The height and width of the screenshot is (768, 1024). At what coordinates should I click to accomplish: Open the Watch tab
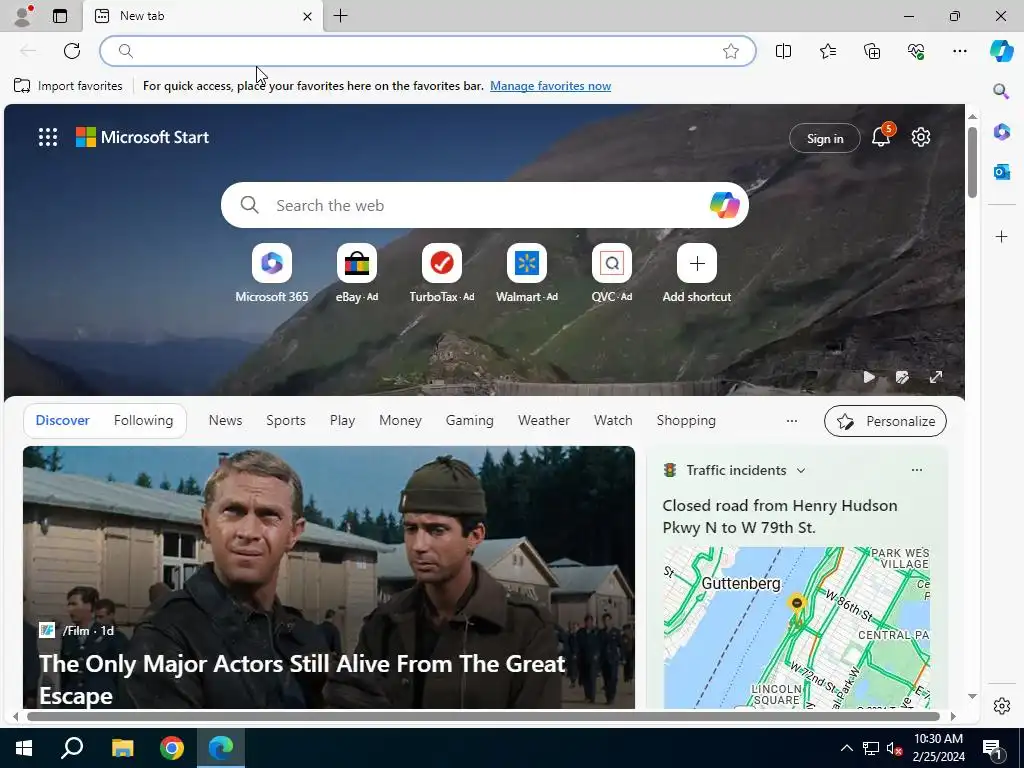point(613,421)
